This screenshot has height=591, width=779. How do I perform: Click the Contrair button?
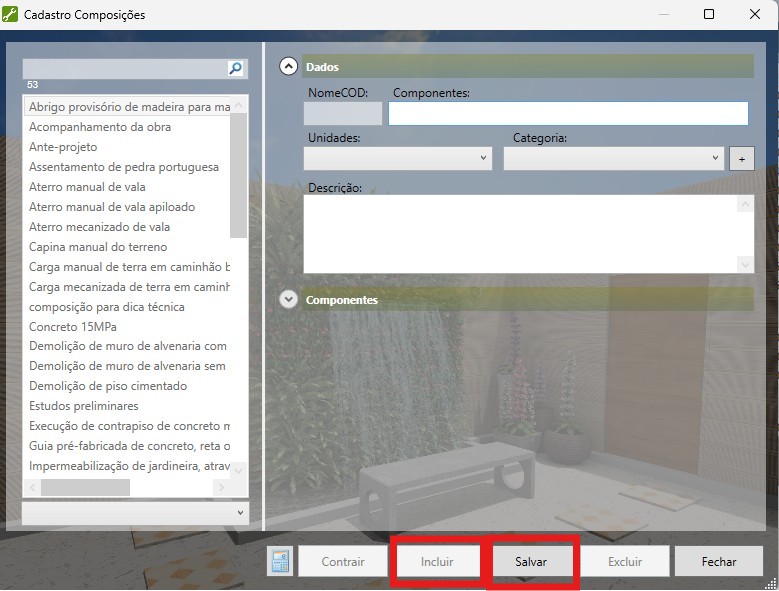[343, 562]
